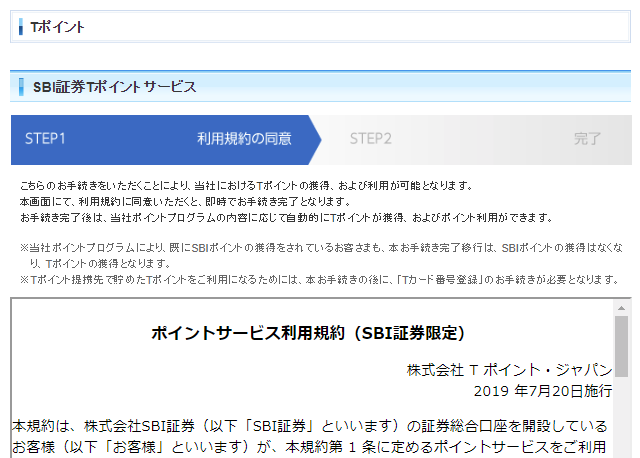Select the 完了 step indicator
The width and height of the screenshot is (640, 458).
click(x=587, y=139)
